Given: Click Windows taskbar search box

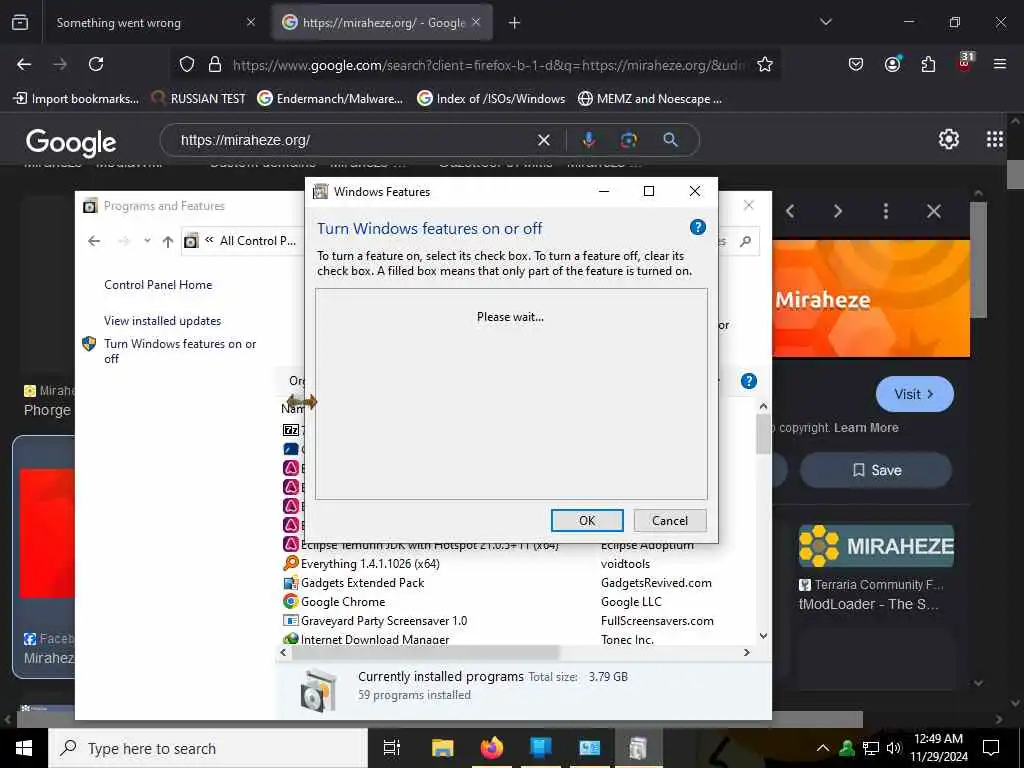Looking at the screenshot, I should 208,748.
